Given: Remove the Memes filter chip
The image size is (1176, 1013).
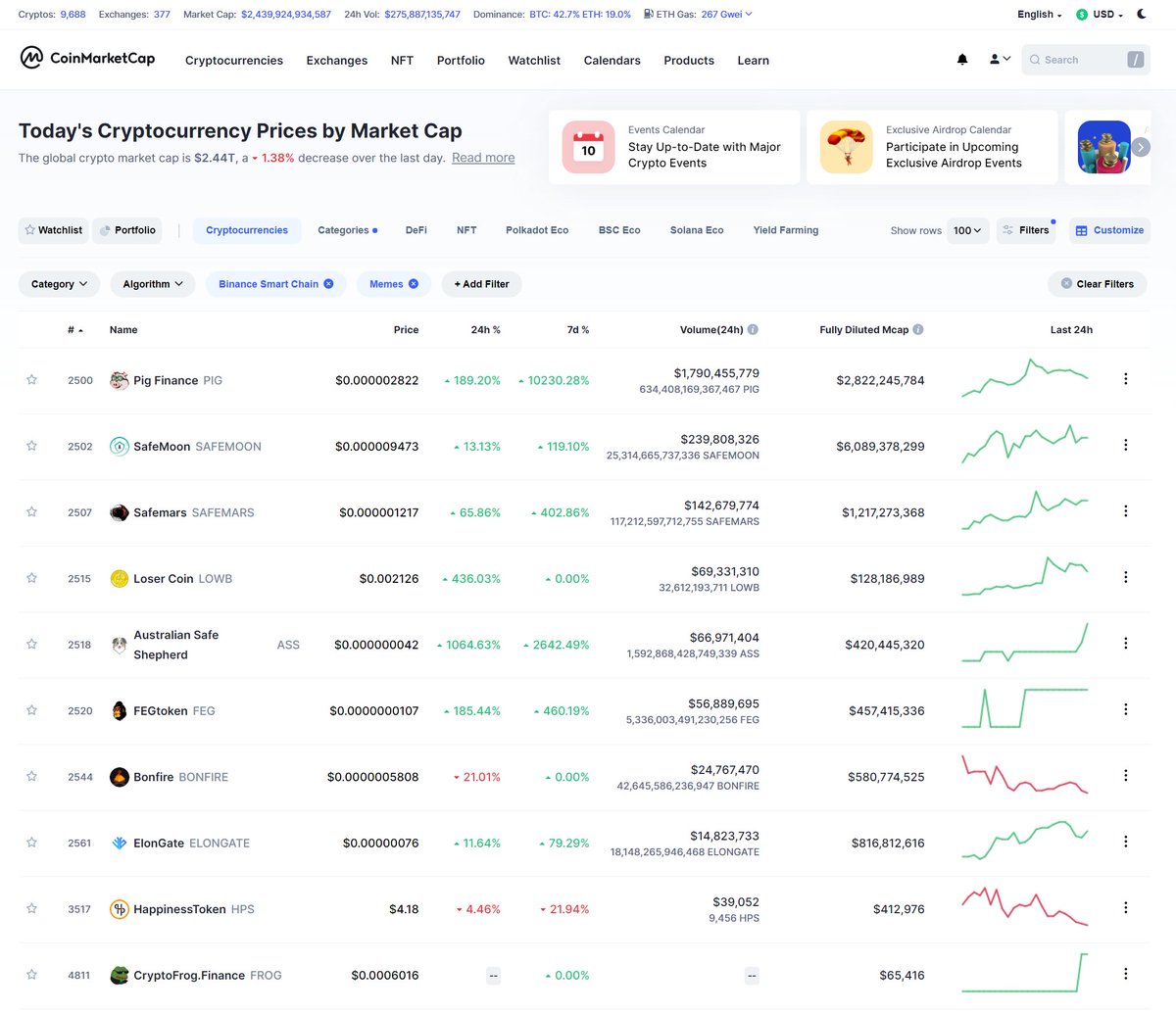Looking at the screenshot, I should (414, 284).
